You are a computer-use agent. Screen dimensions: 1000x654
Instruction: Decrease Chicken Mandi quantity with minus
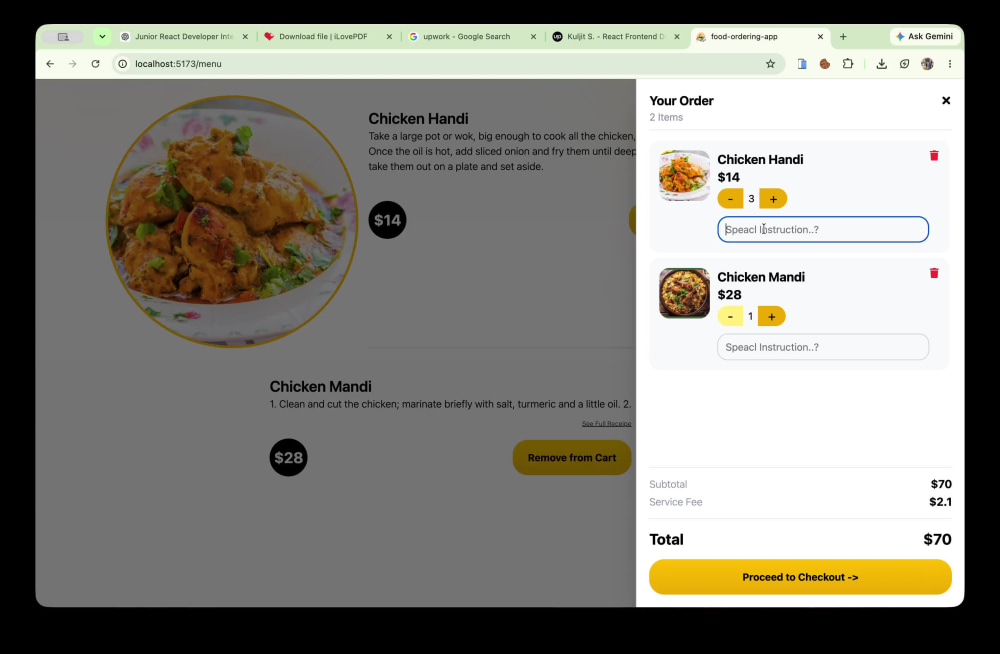click(730, 316)
